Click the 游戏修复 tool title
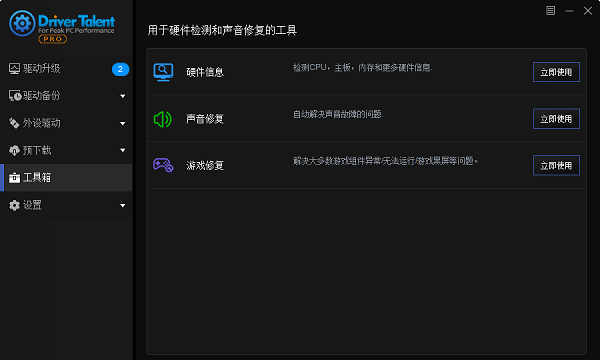The width and height of the screenshot is (600, 360). tap(205, 166)
